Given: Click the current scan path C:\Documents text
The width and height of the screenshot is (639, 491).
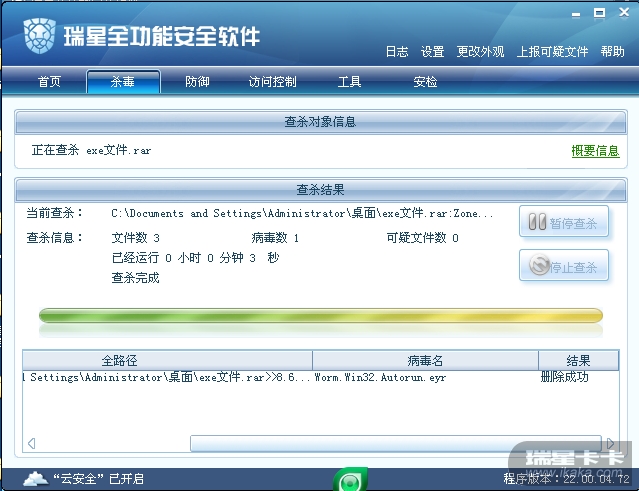Looking at the screenshot, I should [302, 213].
